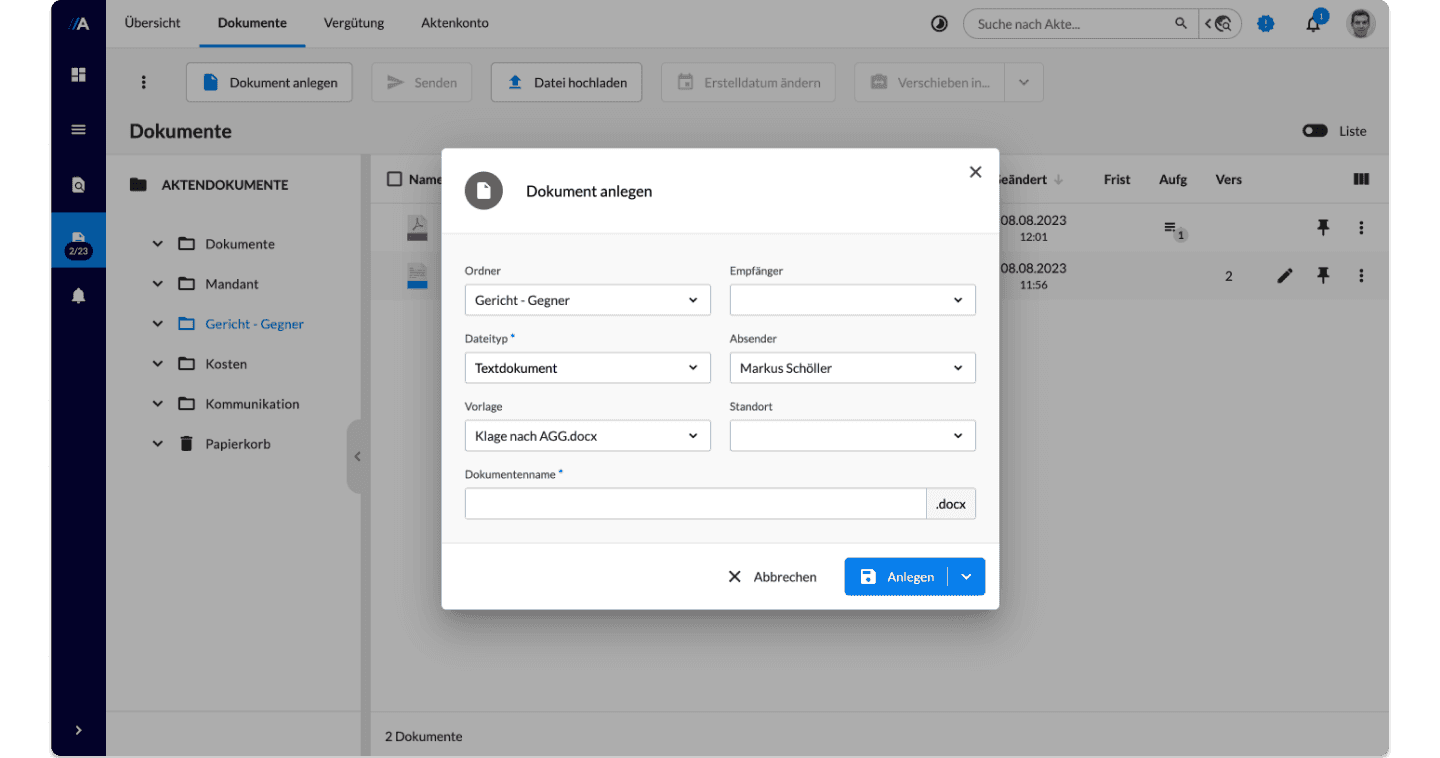
Task: Click the PDF file icon in first row
Action: coord(417,228)
